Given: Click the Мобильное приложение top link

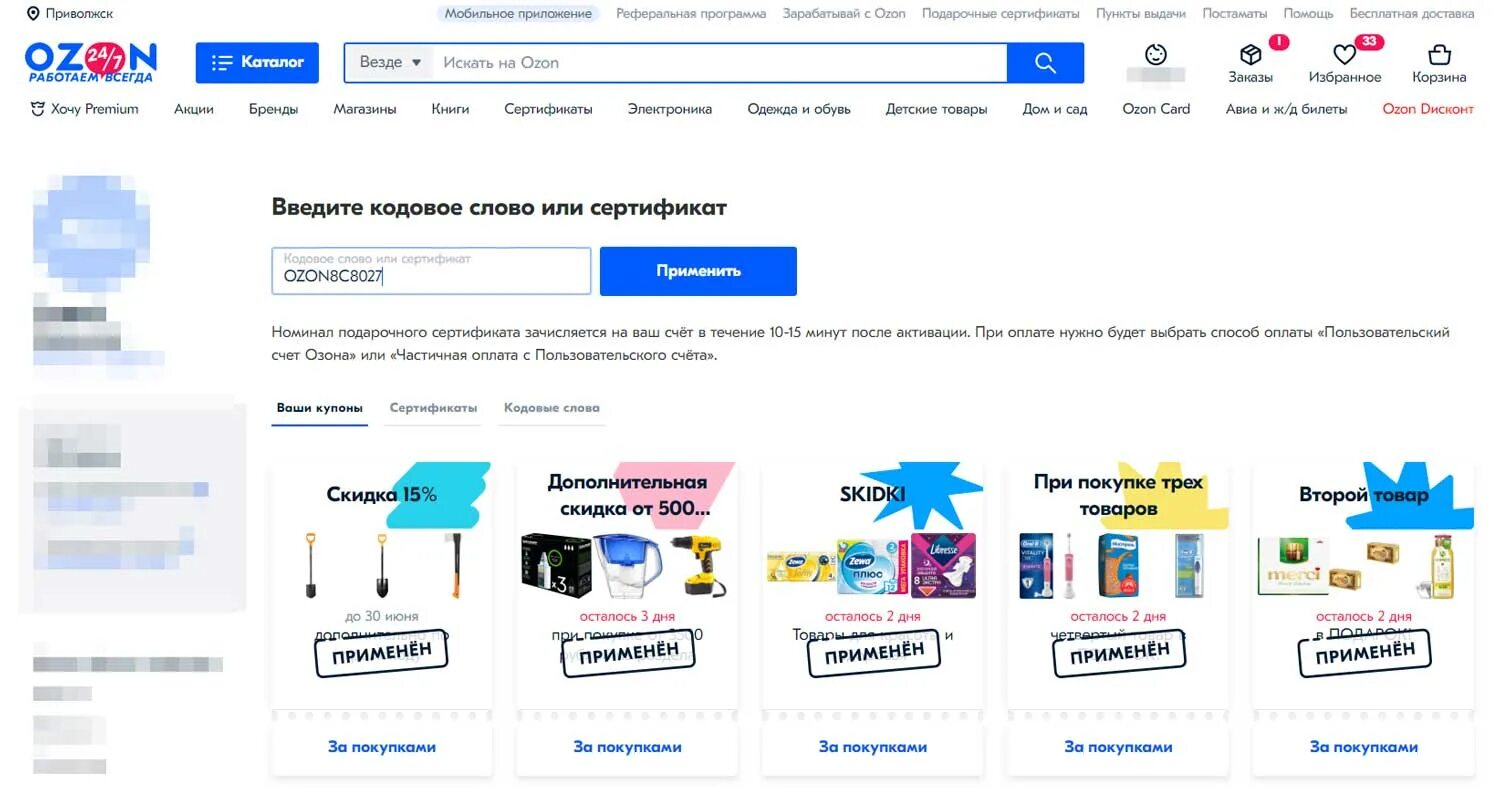Looking at the screenshot, I should pos(518,14).
